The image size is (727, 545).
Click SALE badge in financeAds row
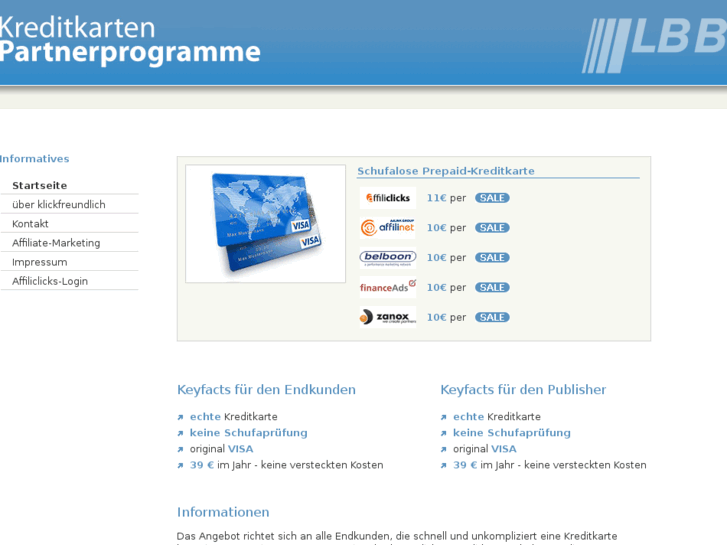click(492, 288)
